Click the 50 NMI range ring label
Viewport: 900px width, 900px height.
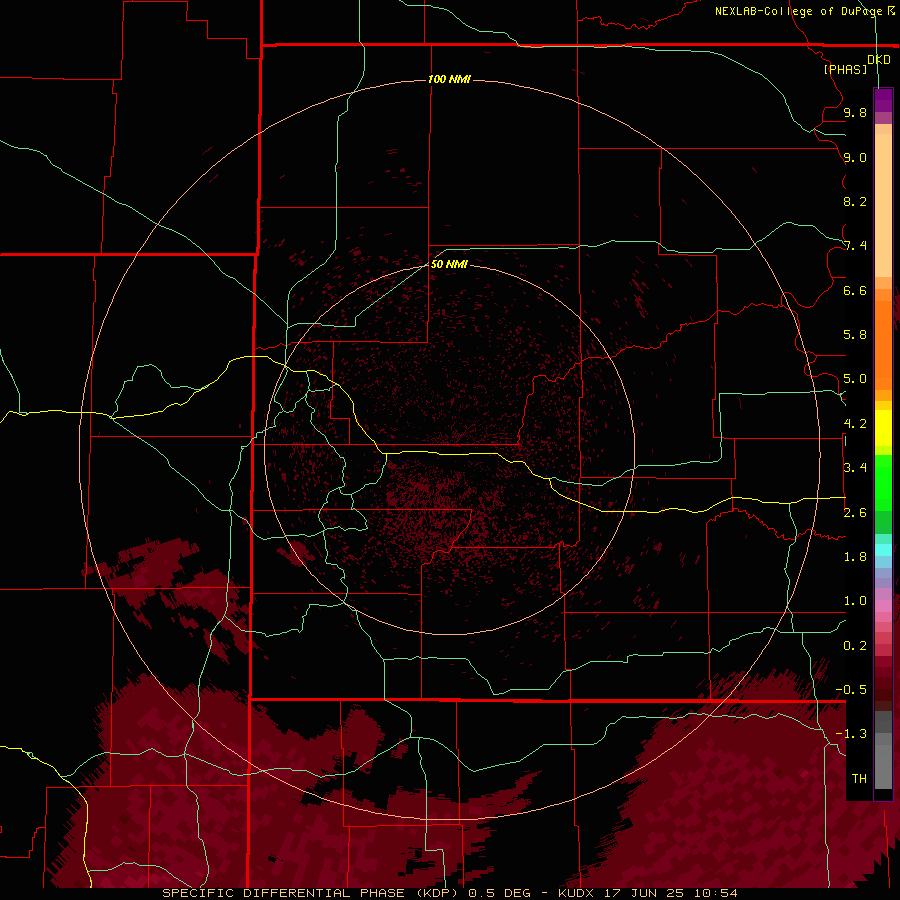[x=449, y=264]
